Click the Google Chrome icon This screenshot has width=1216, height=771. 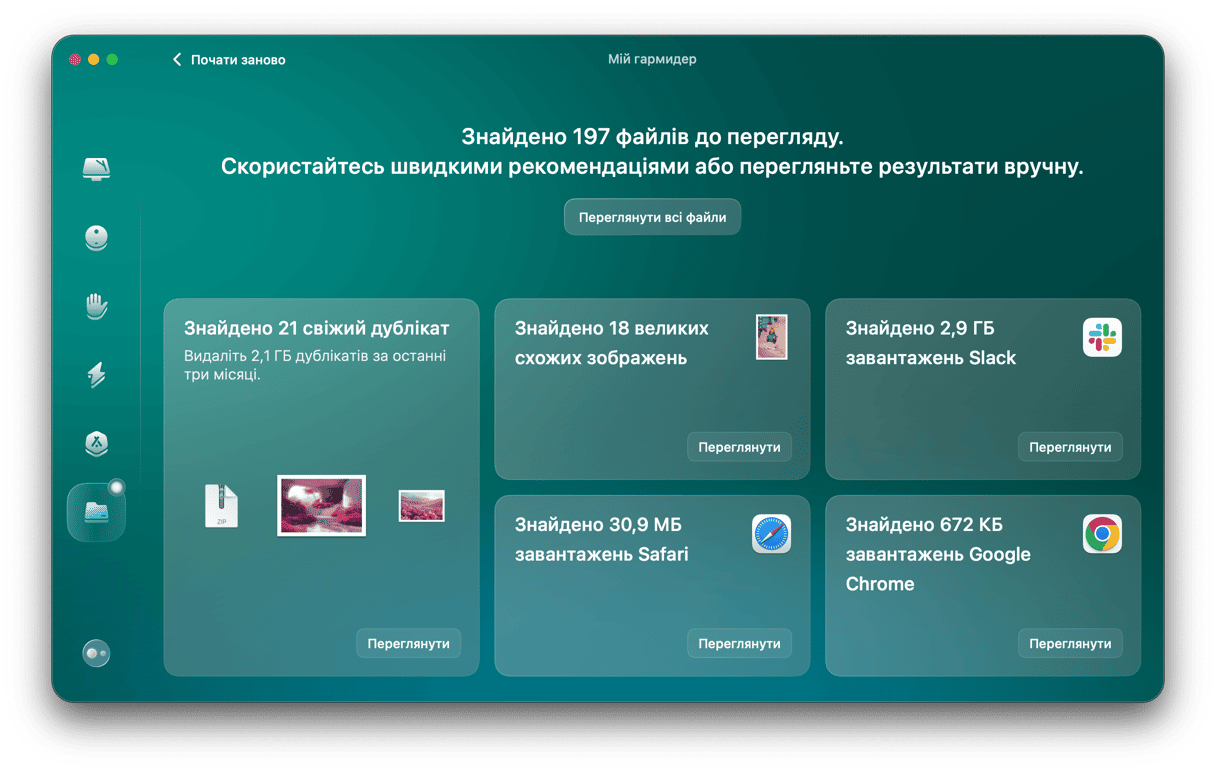point(1102,534)
